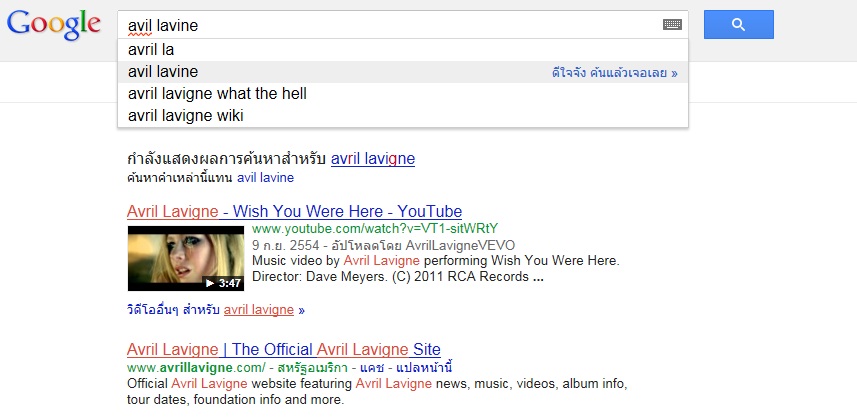Open "Avril Lavigne - Wish You Were Here - YouTube"
Image resolution: width=857 pixels, height=418 pixels.
[x=294, y=211]
